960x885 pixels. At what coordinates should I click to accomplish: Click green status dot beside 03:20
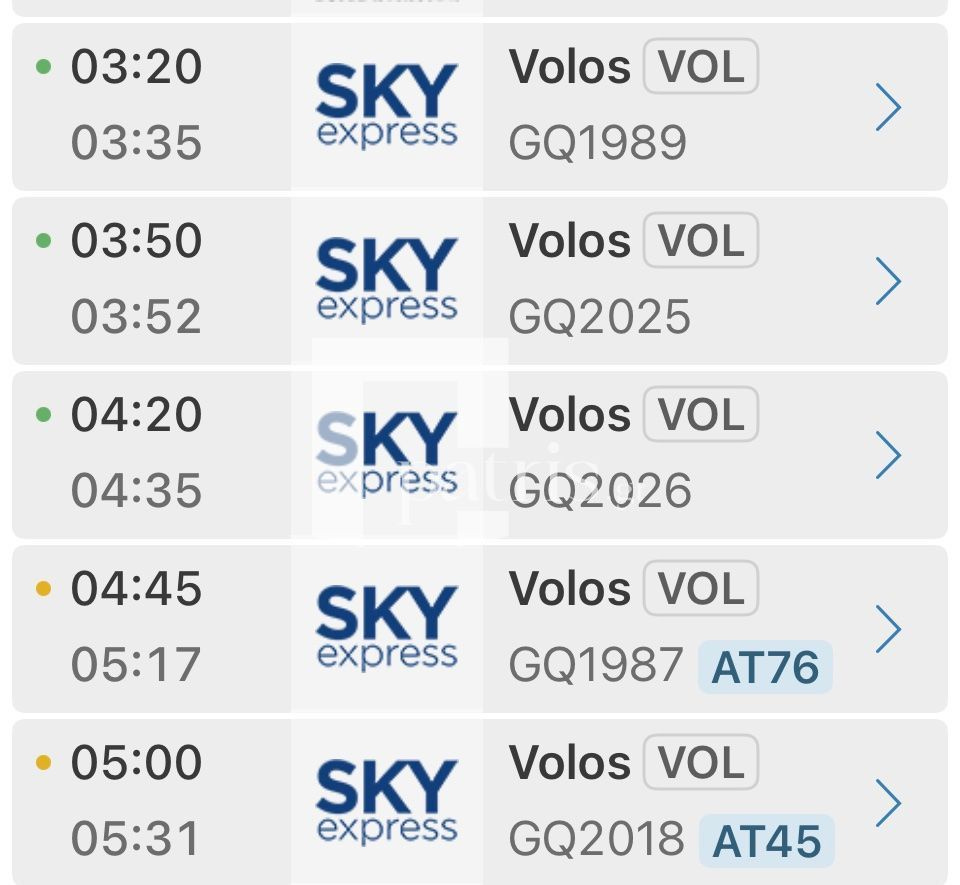tap(43, 67)
